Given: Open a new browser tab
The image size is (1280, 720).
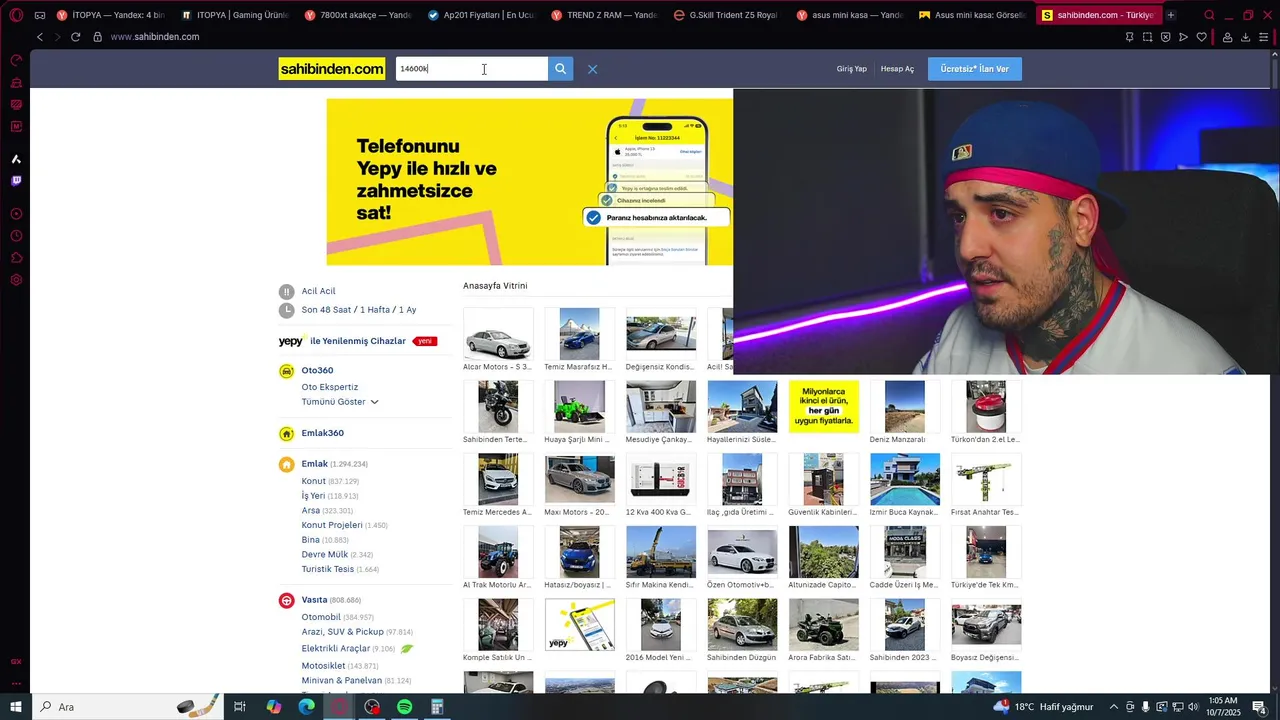Looking at the screenshot, I should pos(1171,15).
